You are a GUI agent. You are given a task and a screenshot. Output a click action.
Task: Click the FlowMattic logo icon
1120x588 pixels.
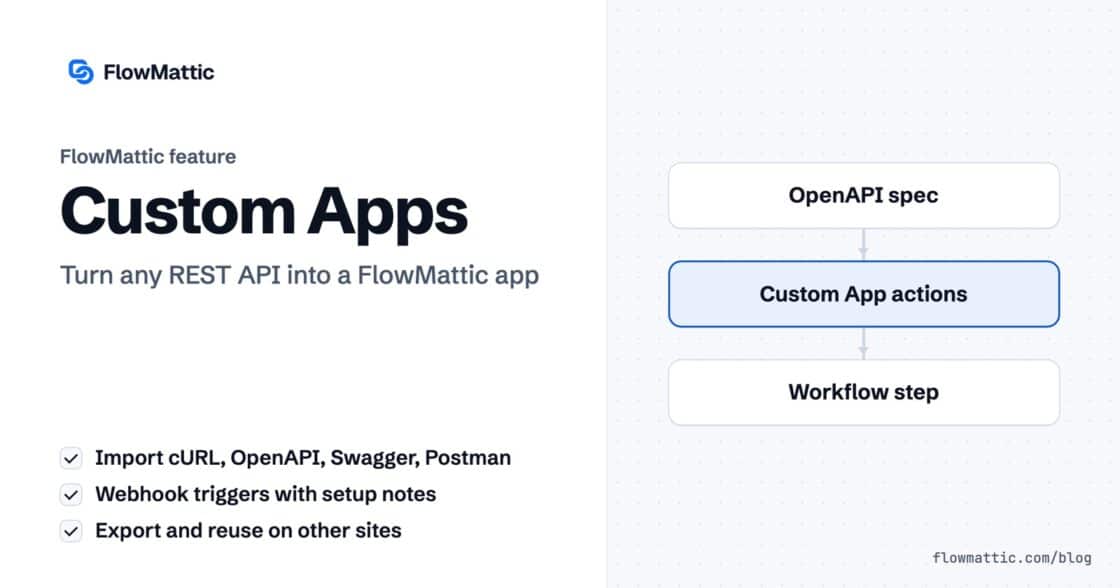tap(81, 71)
